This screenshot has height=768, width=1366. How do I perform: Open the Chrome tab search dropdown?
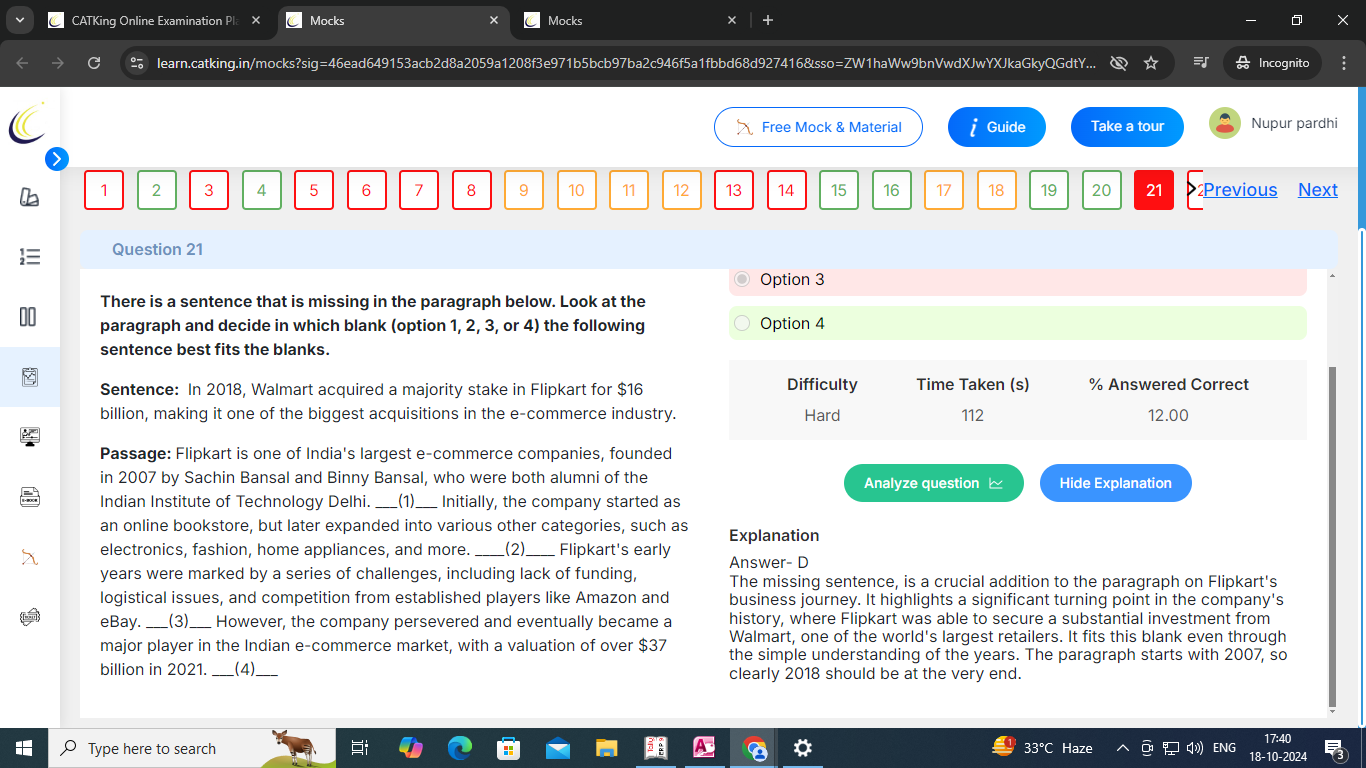(20, 20)
